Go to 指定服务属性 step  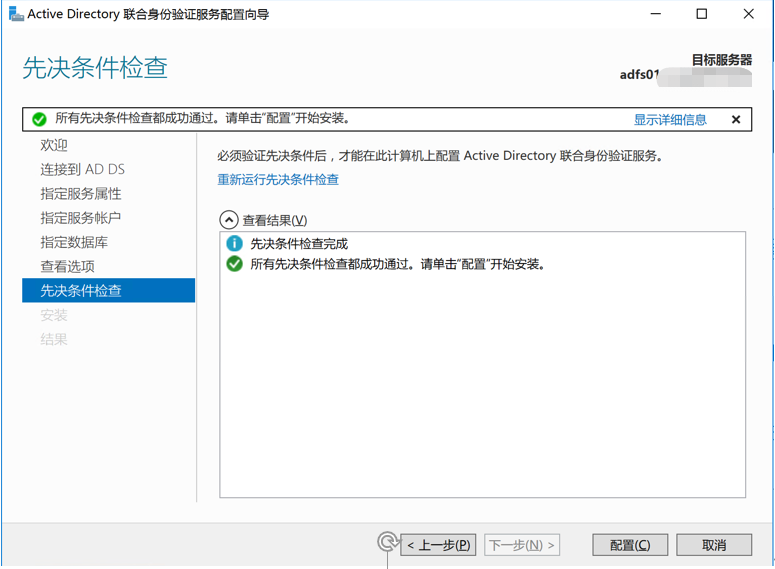tap(81, 194)
